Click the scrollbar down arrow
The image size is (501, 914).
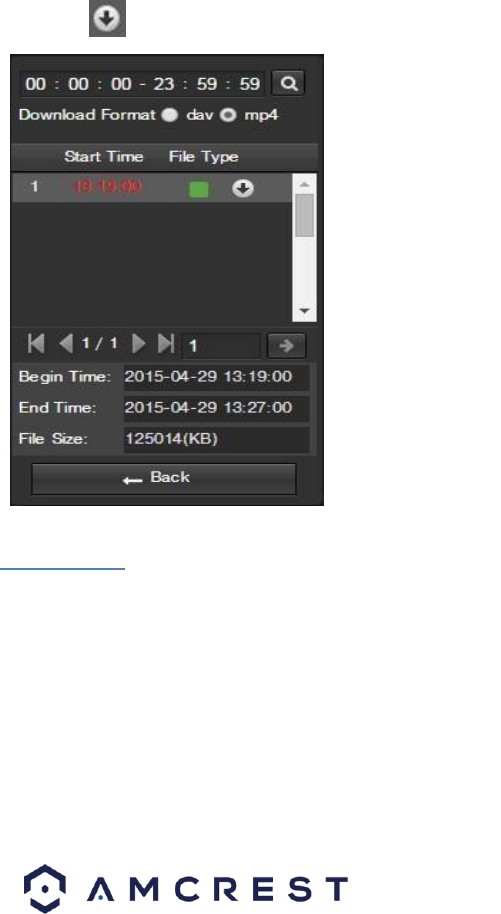(304, 311)
